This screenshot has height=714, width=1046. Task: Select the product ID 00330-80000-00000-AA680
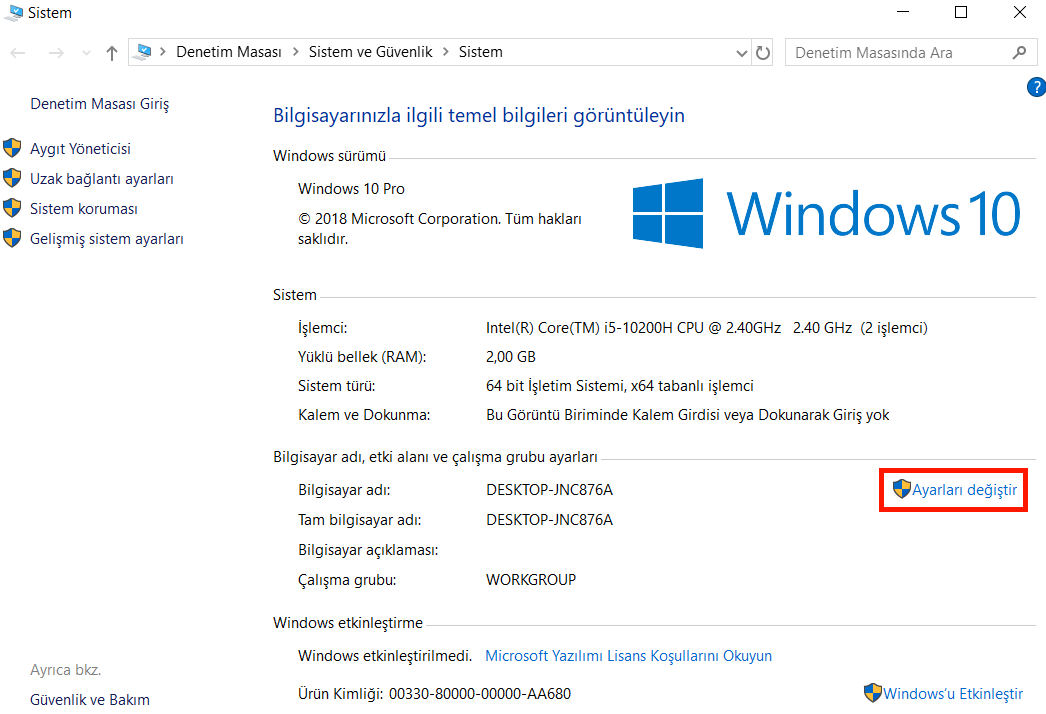click(480, 694)
